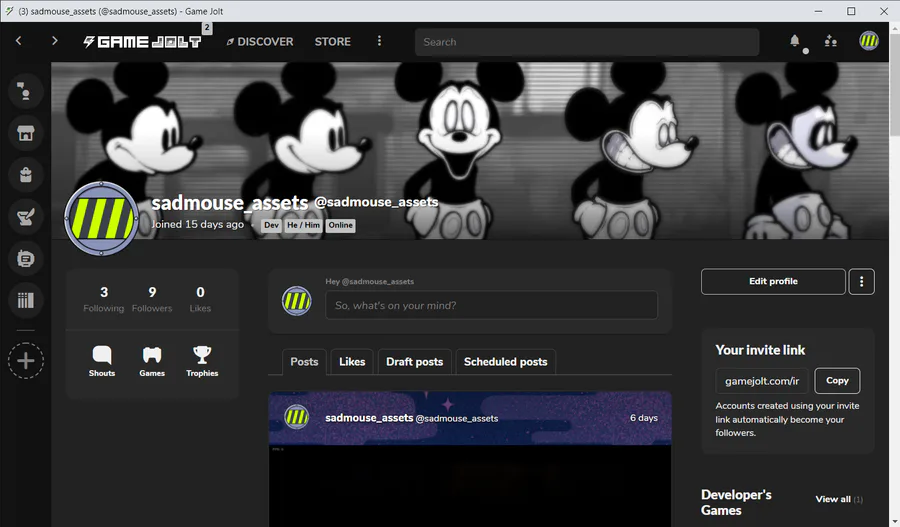This screenshot has width=900, height=527.
Task: Click avatar beside the post composer
Action: click(297, 301)
